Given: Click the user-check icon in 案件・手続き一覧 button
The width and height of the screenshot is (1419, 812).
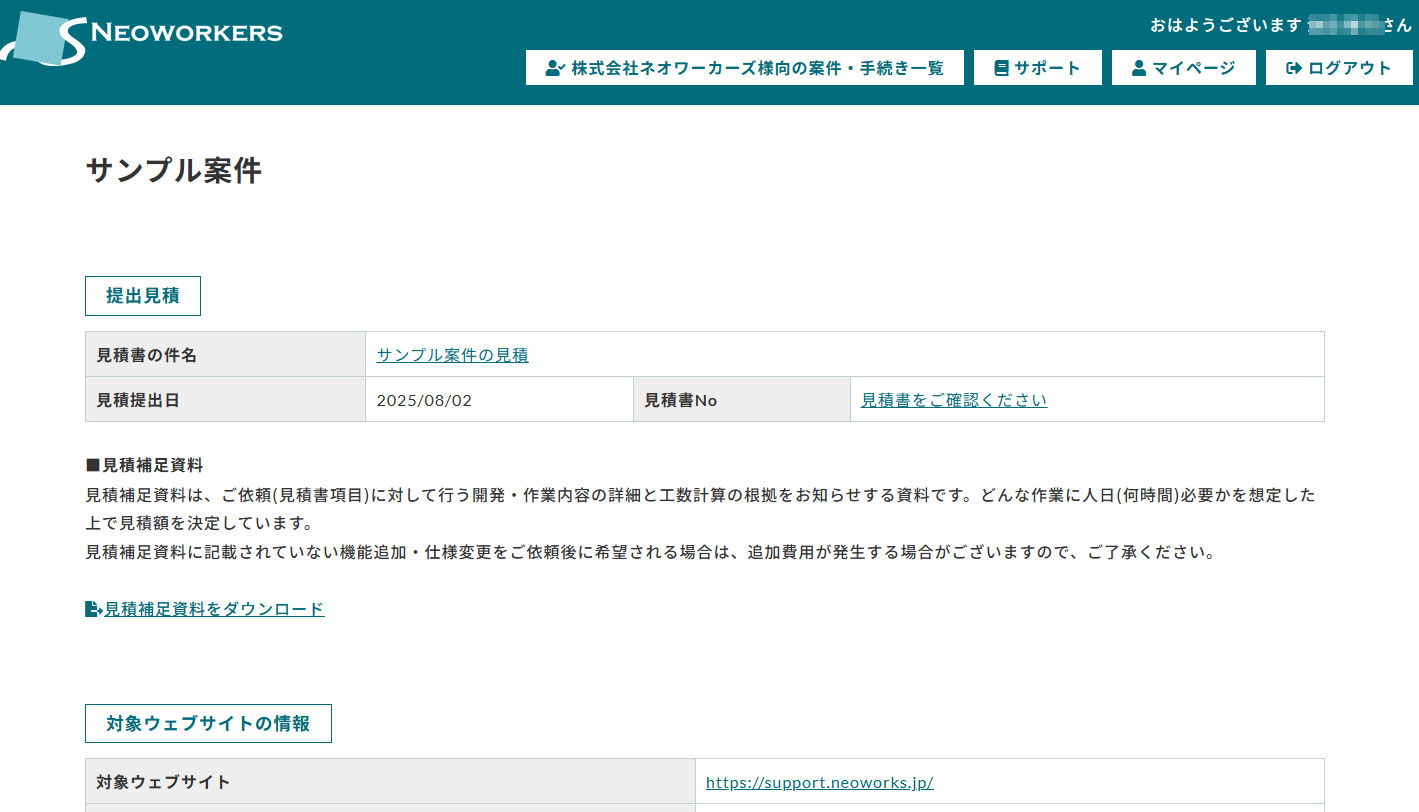Looking at the screenshot, I should point(556,69).
